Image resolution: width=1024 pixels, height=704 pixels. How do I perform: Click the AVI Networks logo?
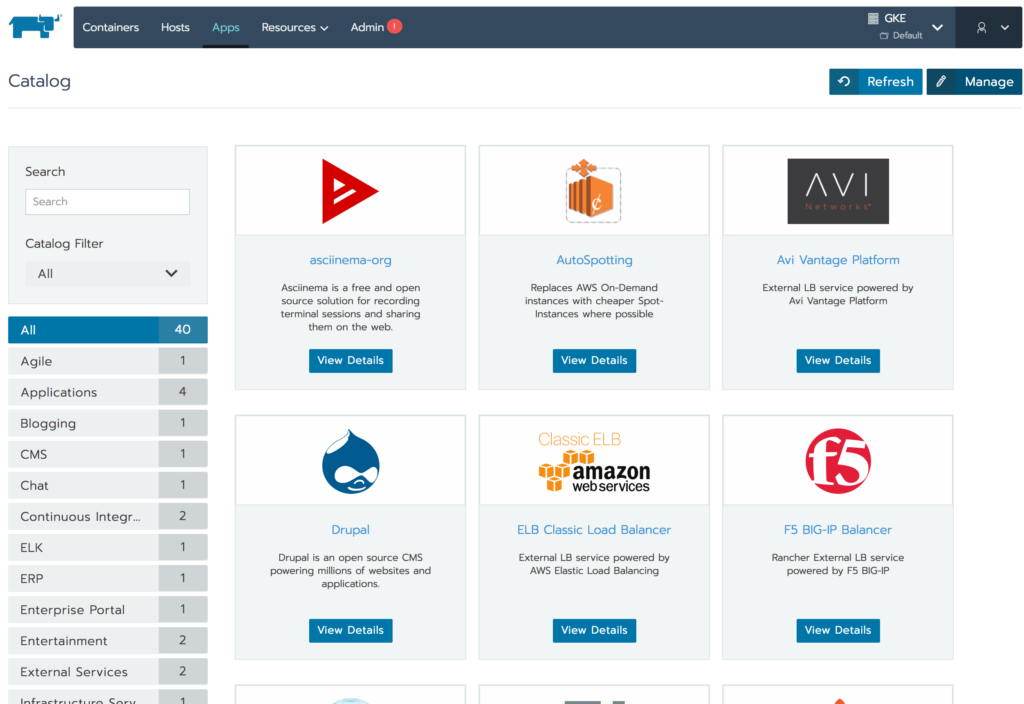pos(838,191)
